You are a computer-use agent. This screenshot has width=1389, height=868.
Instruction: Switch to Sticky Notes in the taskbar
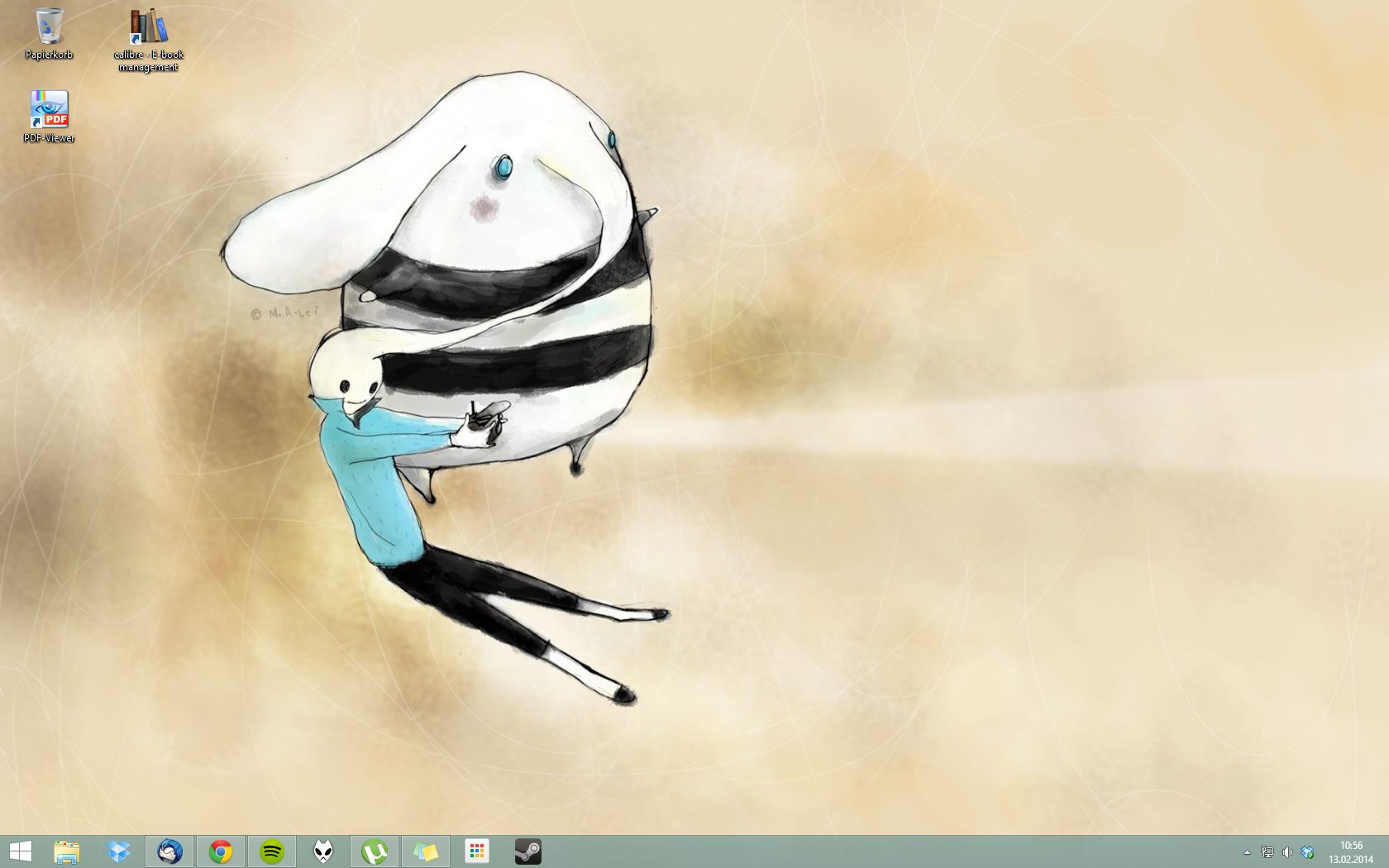pos(426,851)
